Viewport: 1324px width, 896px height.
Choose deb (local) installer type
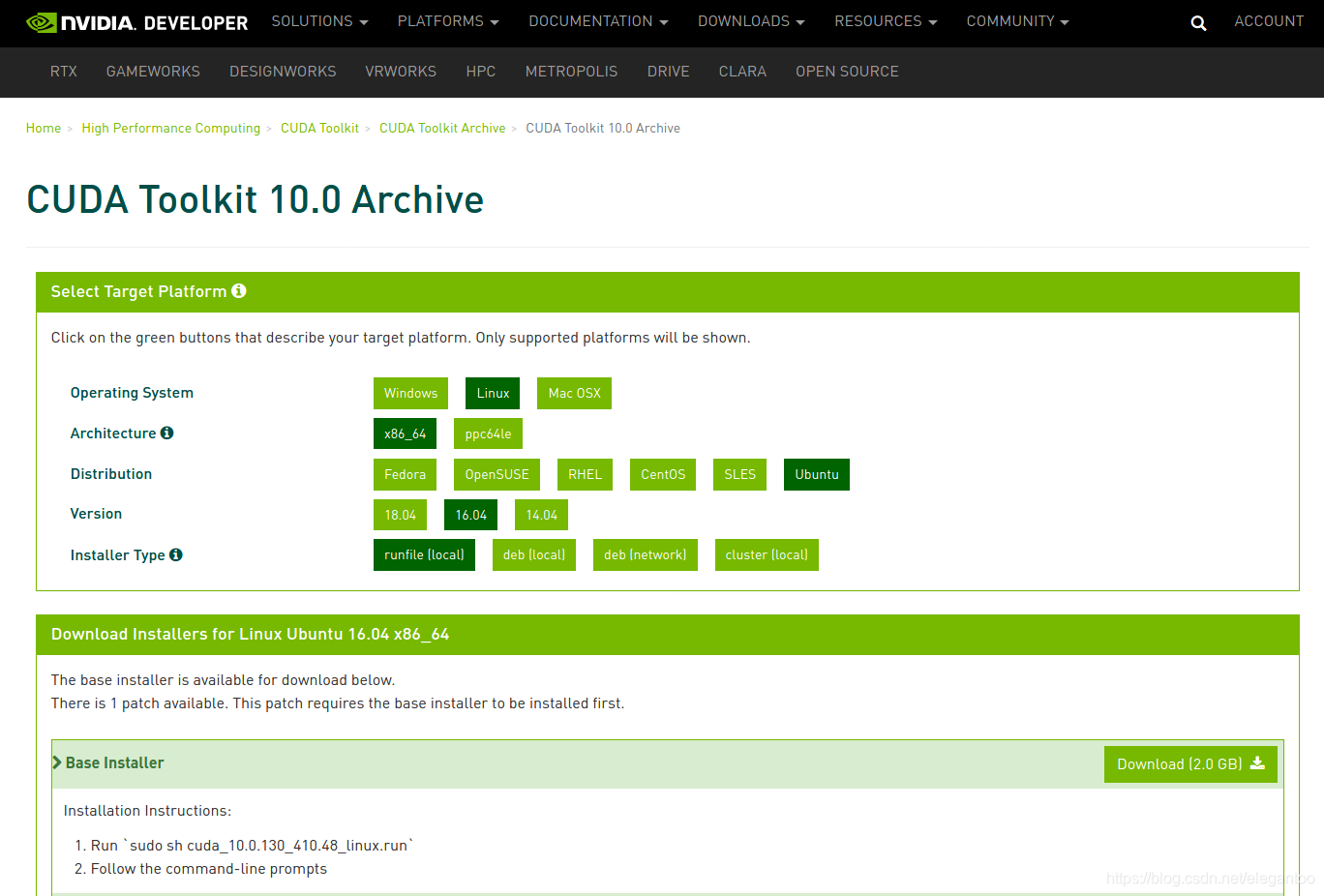point(534,554)
